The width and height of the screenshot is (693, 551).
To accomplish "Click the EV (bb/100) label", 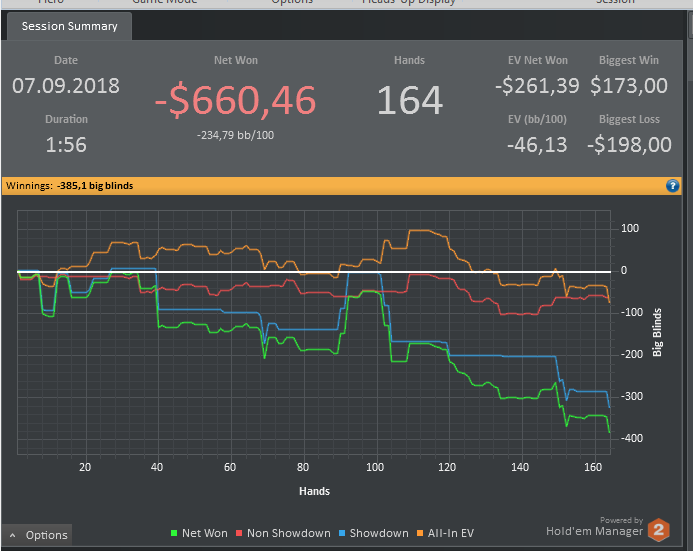I will [x=537, y=119].
